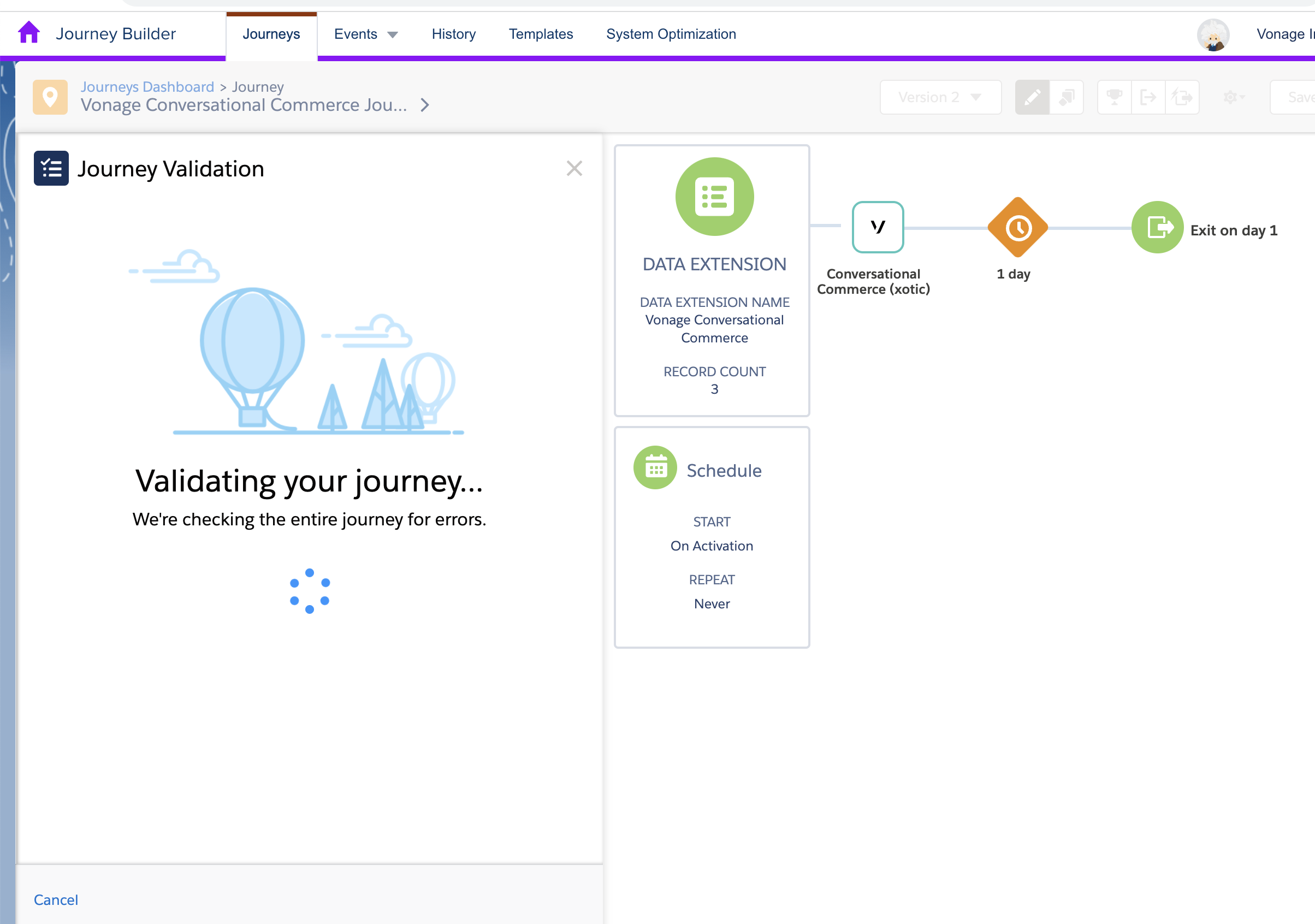
Task: Open the journey settings gear icon
Action: pyautogui.click(x=1231, y=97)
